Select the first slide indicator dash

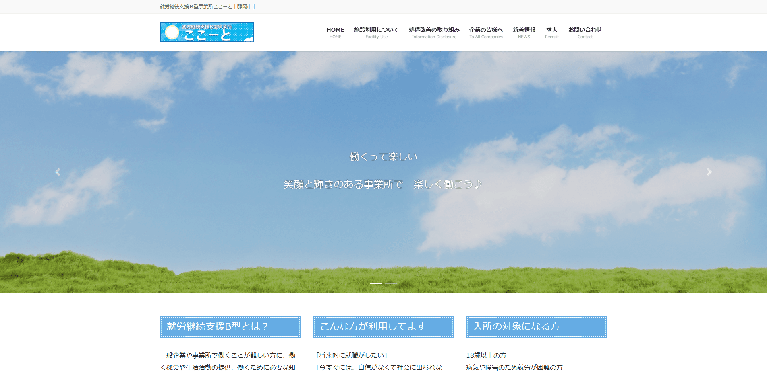pyautogui.click(x=376, y=284)
